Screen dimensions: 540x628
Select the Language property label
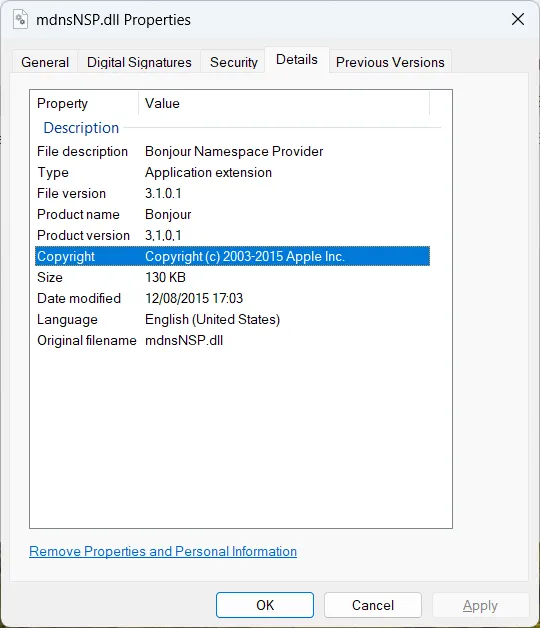point(67,320)
